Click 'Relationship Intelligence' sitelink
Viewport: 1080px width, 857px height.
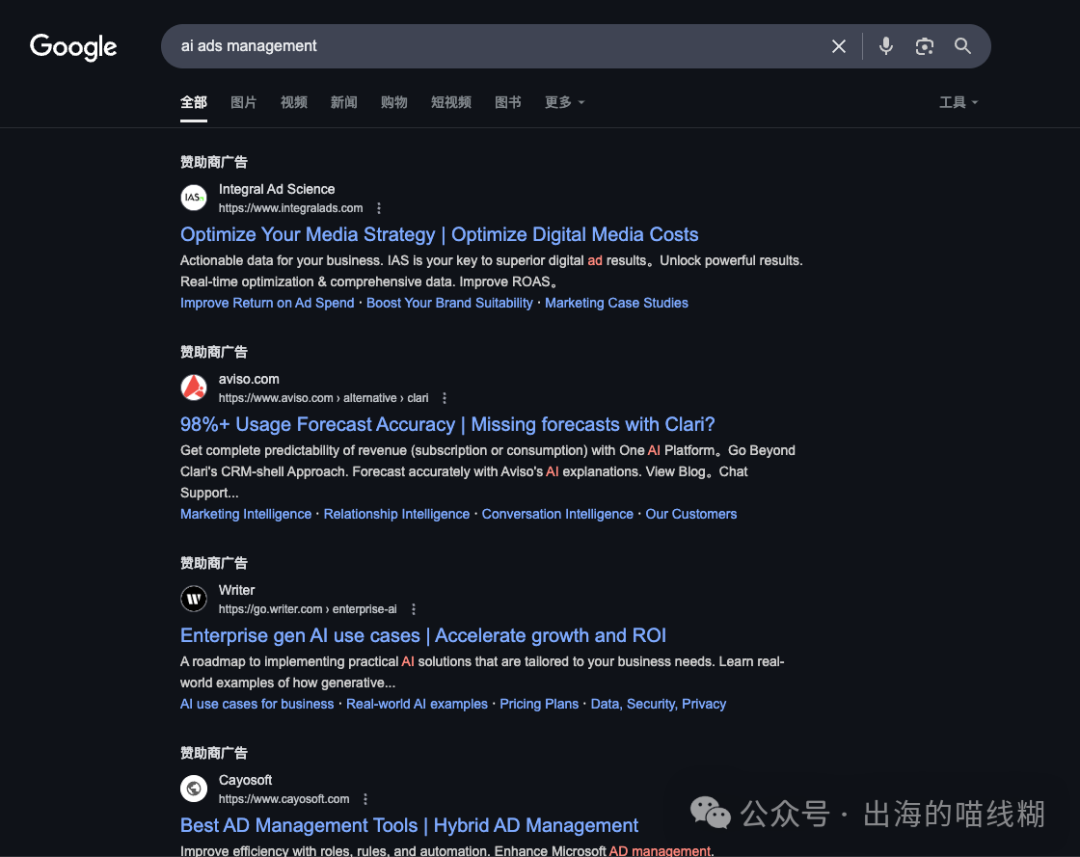click(397, 514)
